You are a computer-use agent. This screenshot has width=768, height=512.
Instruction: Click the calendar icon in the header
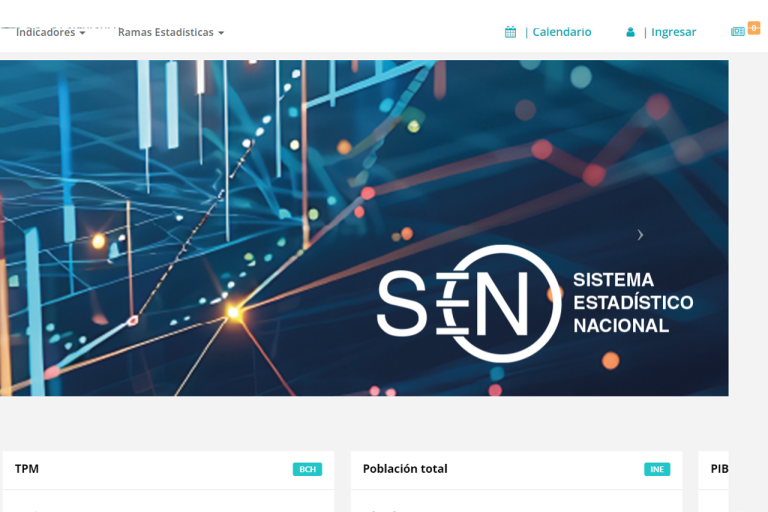click(510, 32)
